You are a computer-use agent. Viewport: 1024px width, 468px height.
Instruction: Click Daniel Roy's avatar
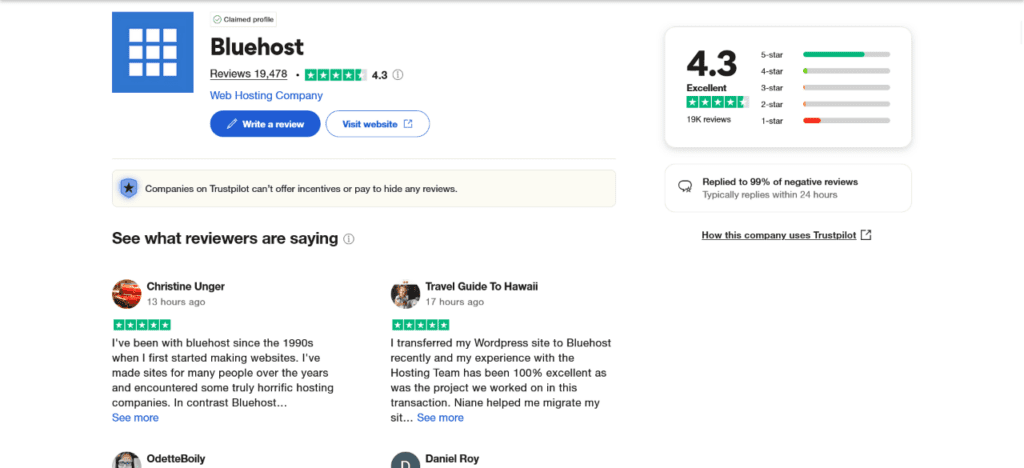point(406,460)
